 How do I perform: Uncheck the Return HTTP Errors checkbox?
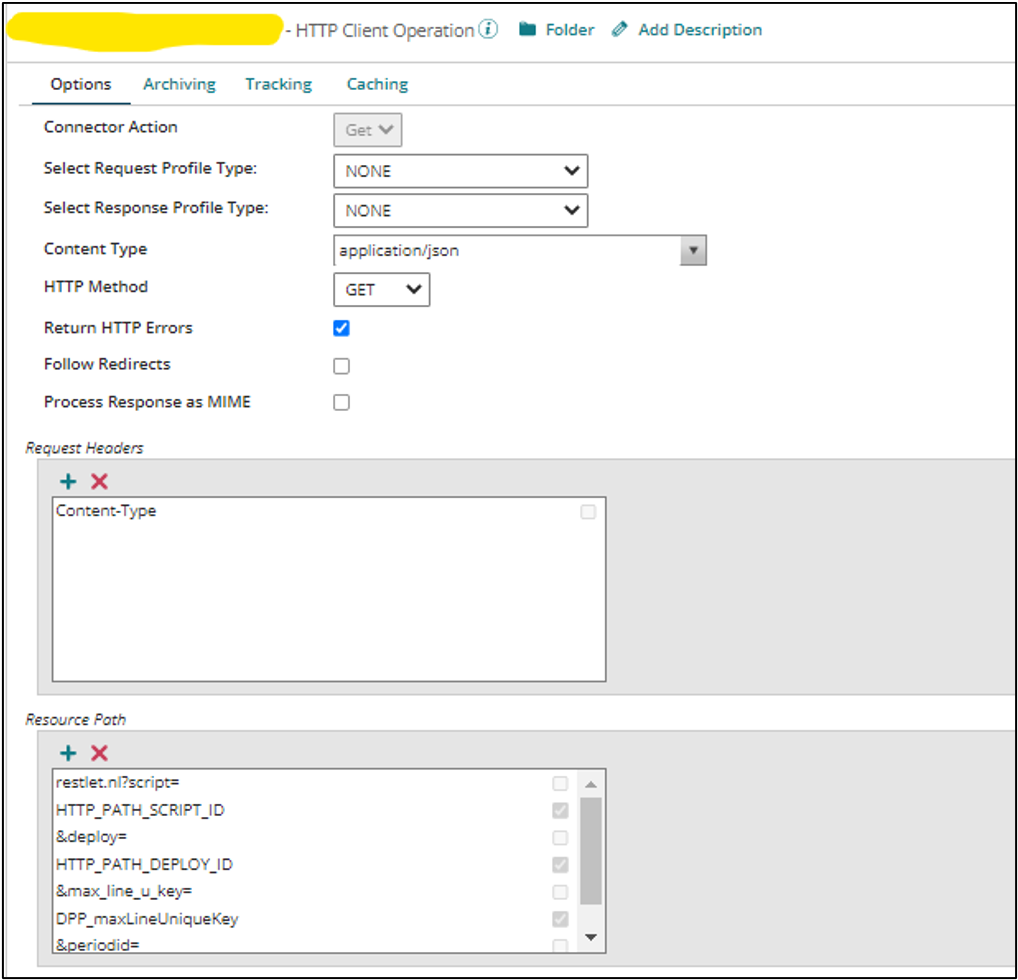point(342,328)
